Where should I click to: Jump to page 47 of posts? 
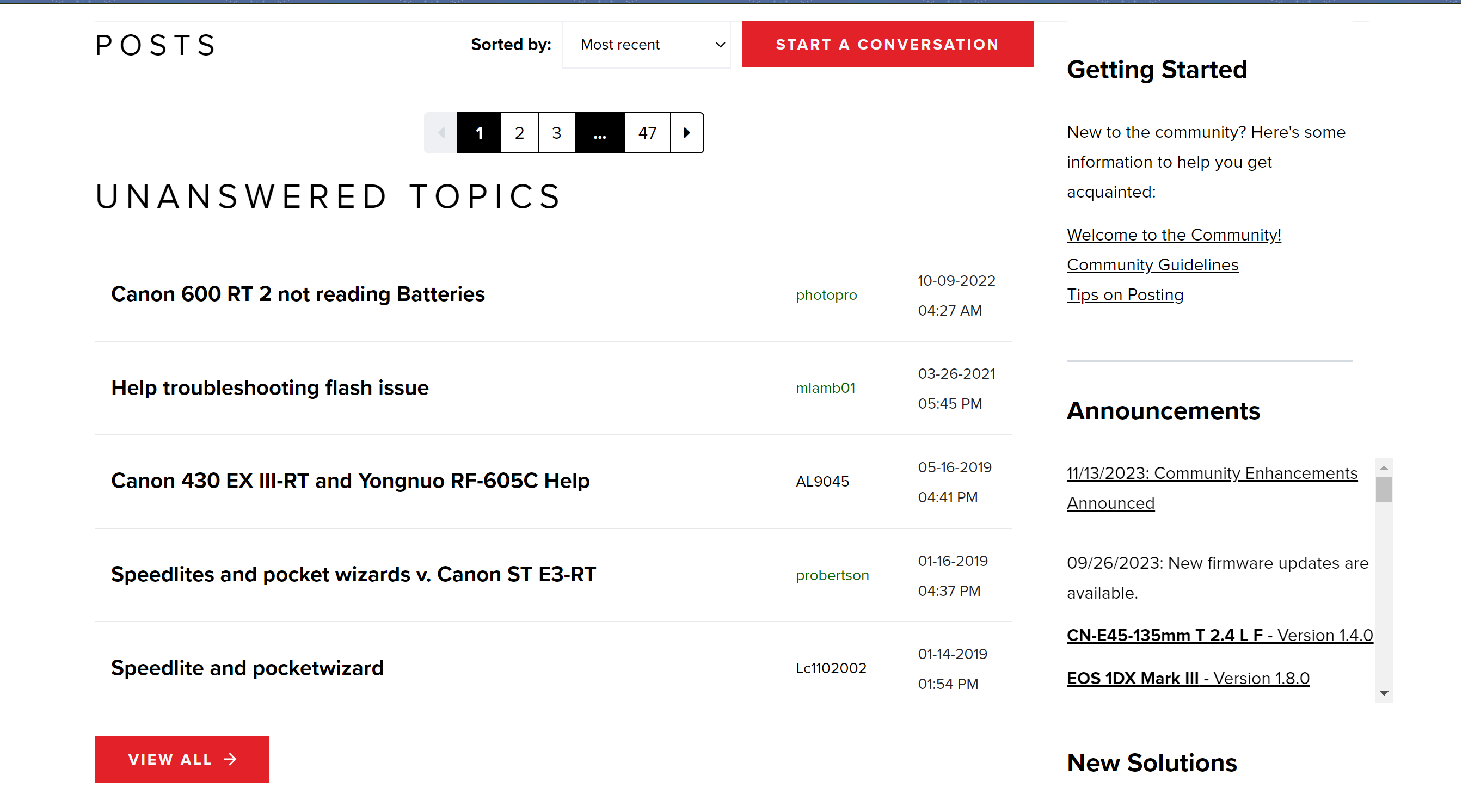(x=647, y=133)
